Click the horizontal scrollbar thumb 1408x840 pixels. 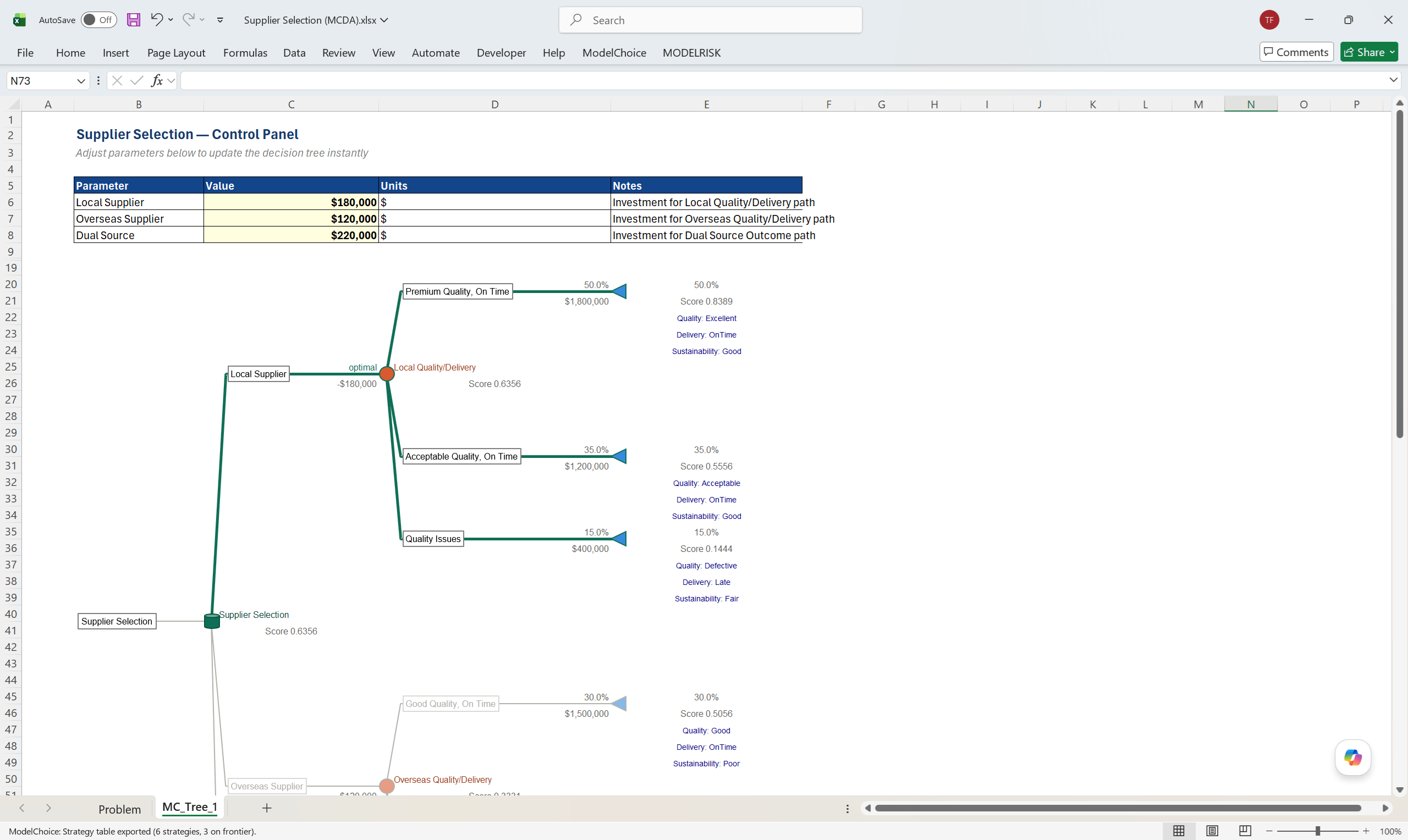tap(1118, 808)
